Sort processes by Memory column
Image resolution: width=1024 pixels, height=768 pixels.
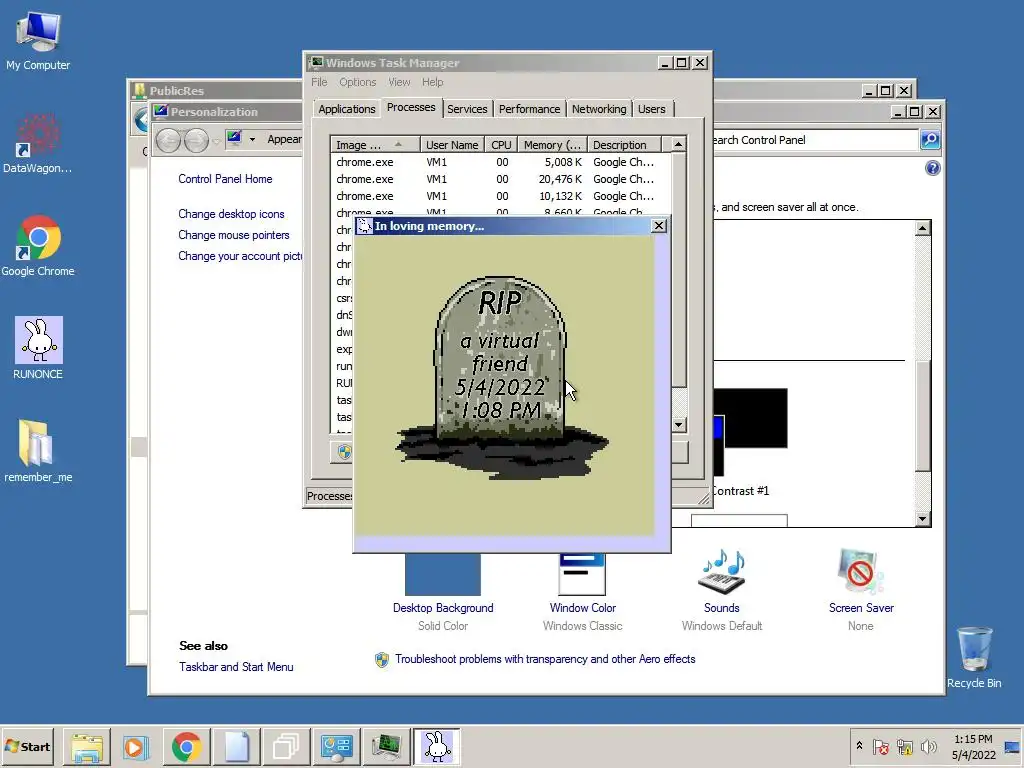[x=552, y=145]
